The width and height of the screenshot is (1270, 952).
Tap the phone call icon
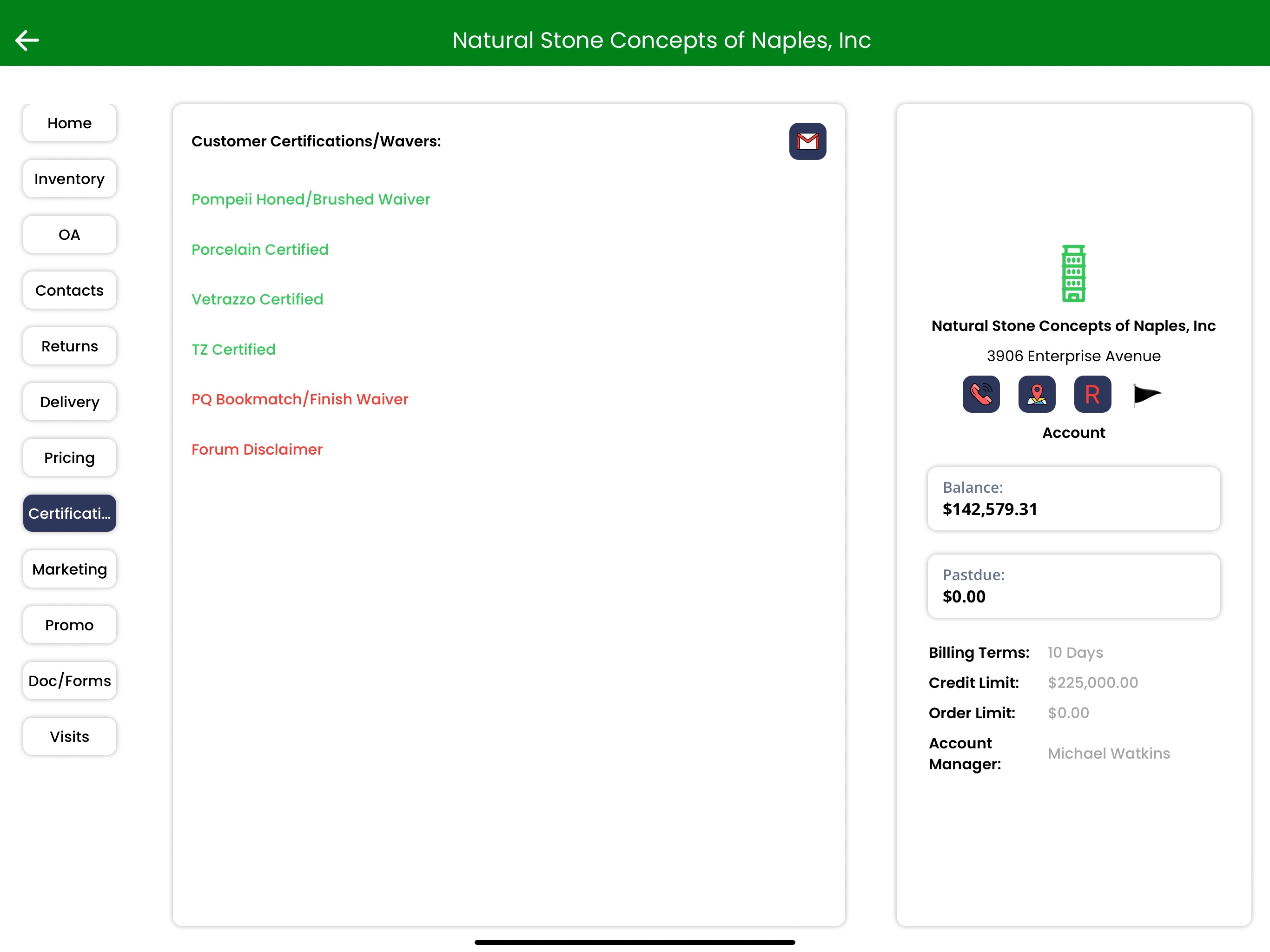[980, 395]
